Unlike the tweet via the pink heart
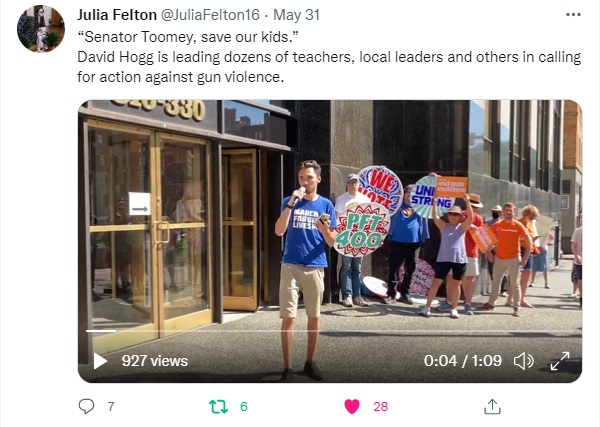 coord(352,406)
